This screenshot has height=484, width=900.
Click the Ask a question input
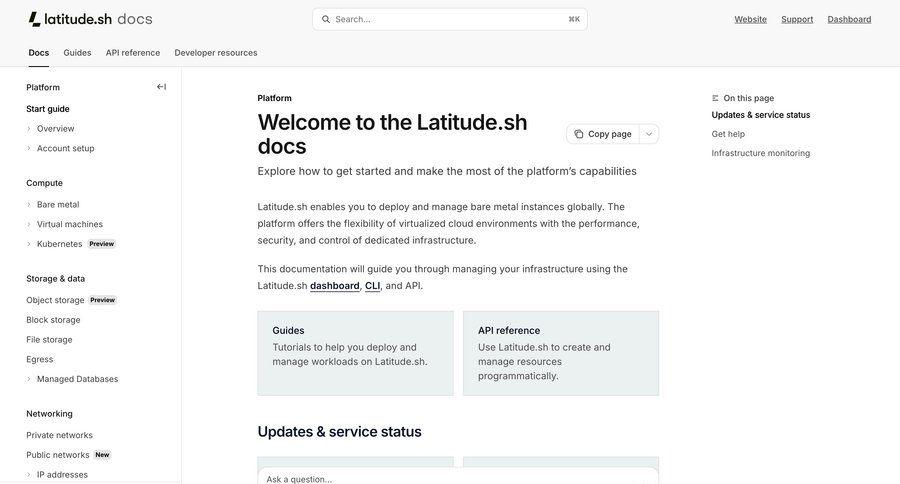tap(457, 479)
